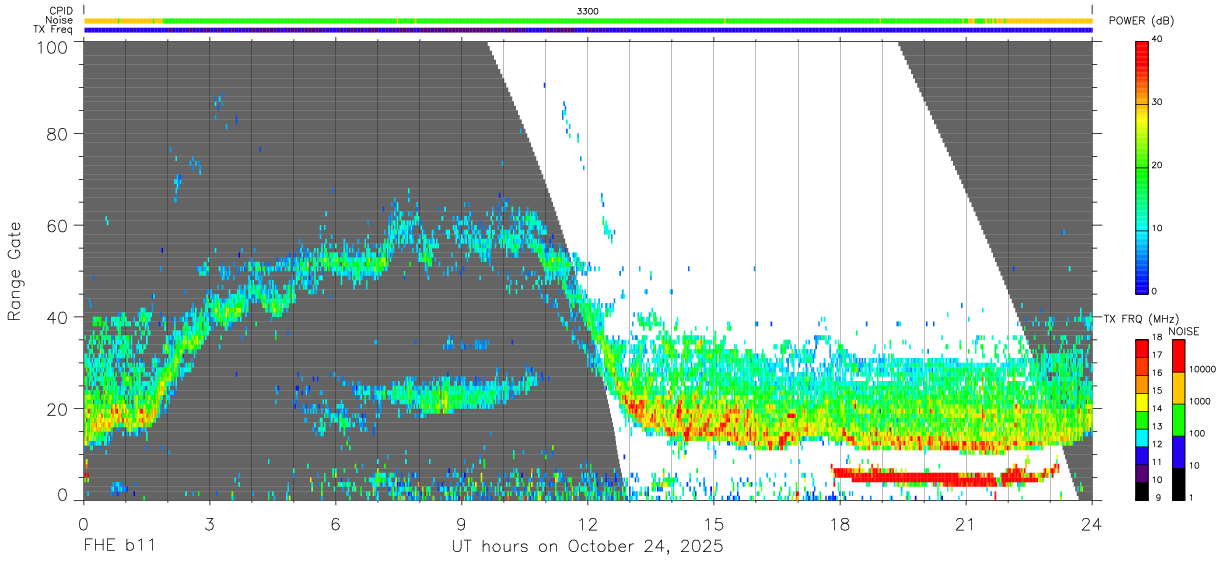Click the 10000 noise scale label

[1201, 369]
